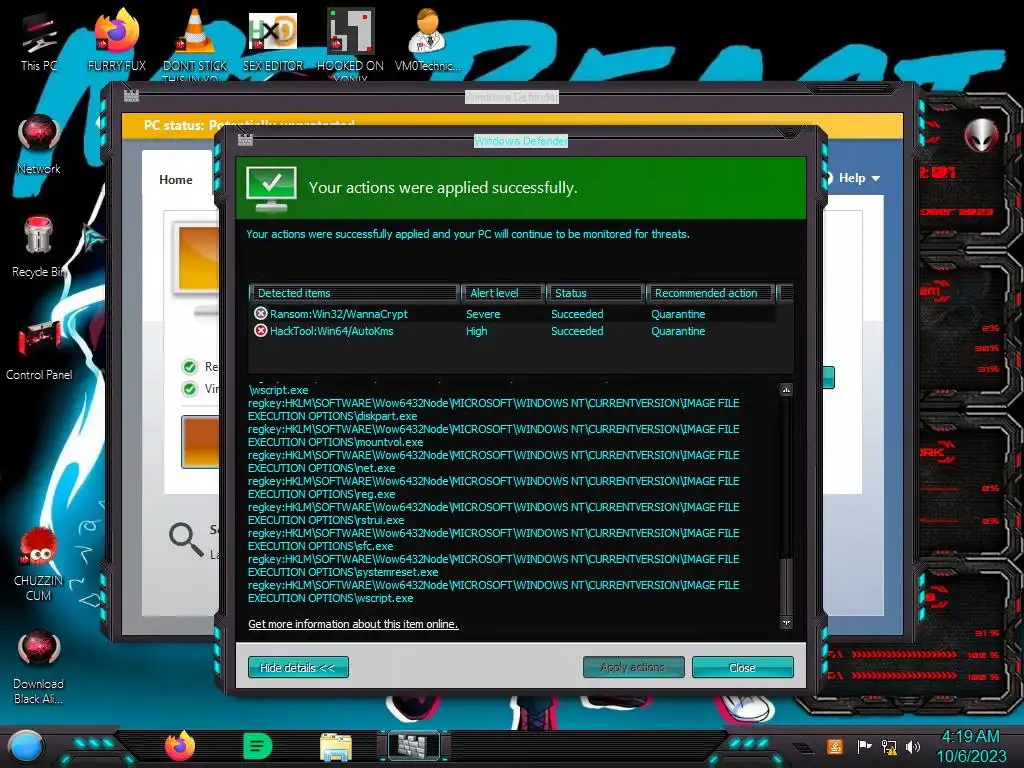The height and width of the screenshot is (768, 1024).
Task: Click the orange tray icon
Action: (834, 746)
